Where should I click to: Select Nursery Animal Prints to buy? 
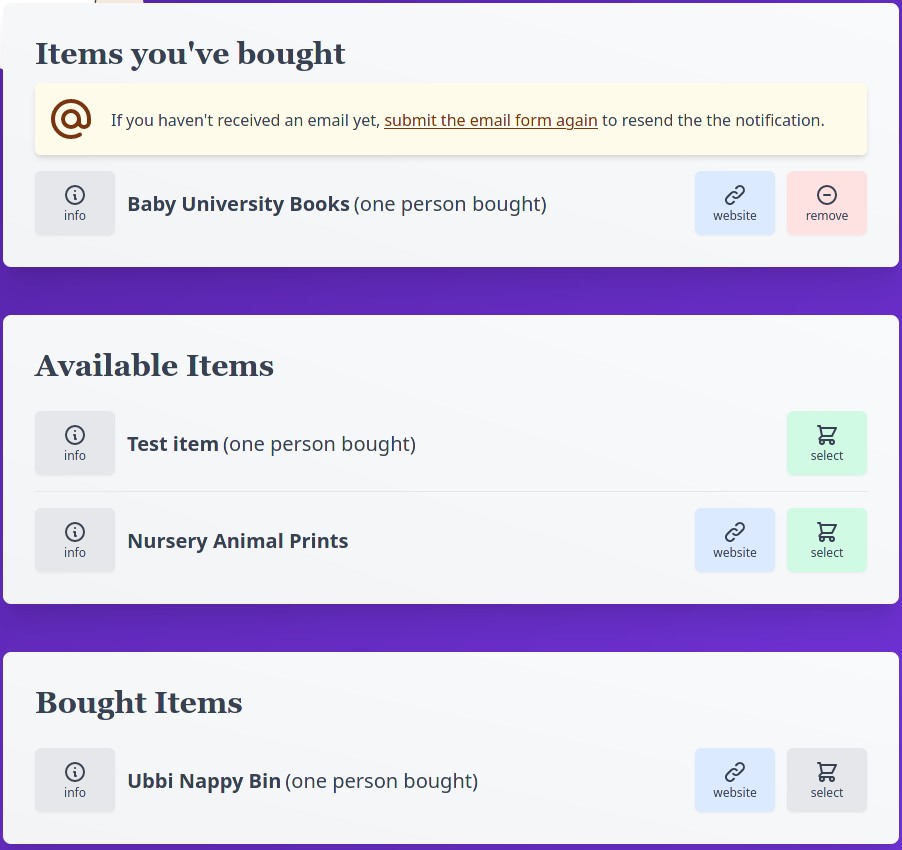point(827,540)
